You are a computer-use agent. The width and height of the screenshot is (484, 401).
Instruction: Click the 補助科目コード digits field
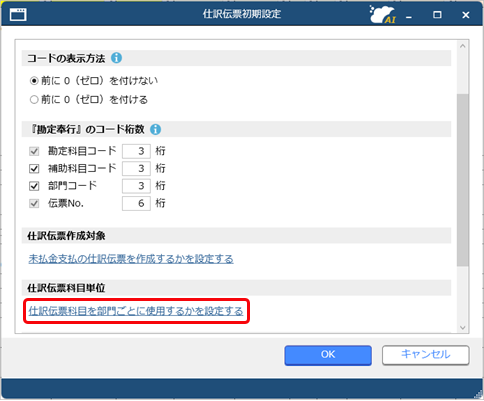coord(136,169)
